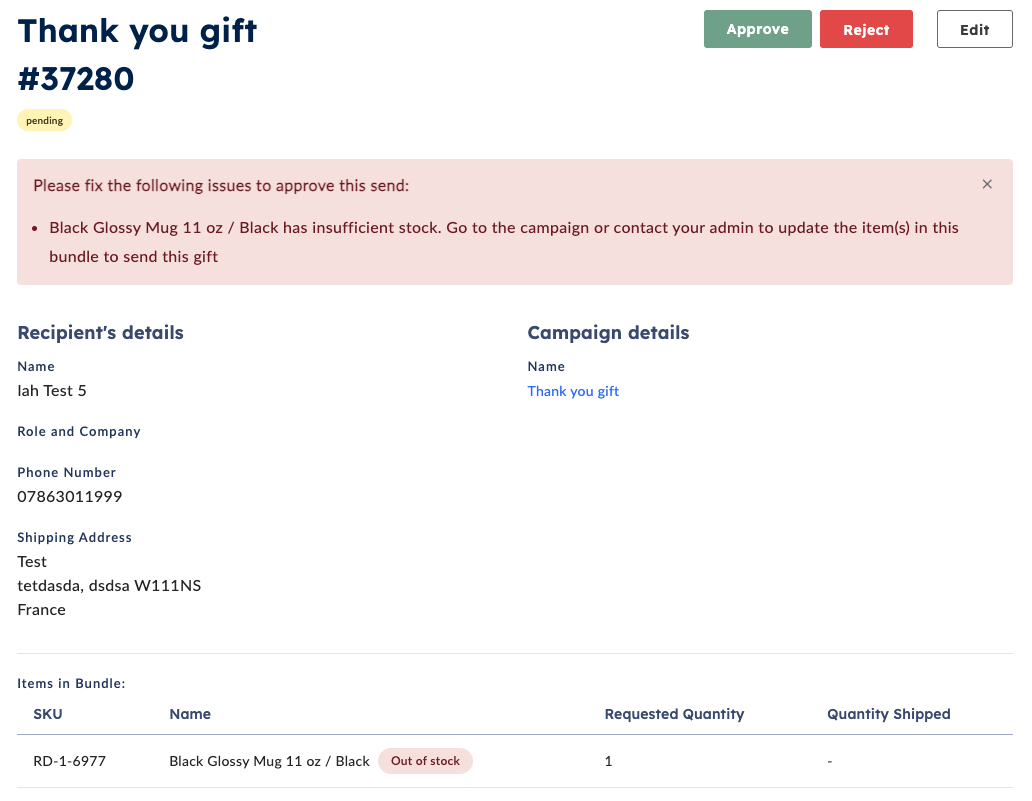Click the Approve button
Screen dimensions: 1032x801
pyautogui.click(x=757, y=29)
